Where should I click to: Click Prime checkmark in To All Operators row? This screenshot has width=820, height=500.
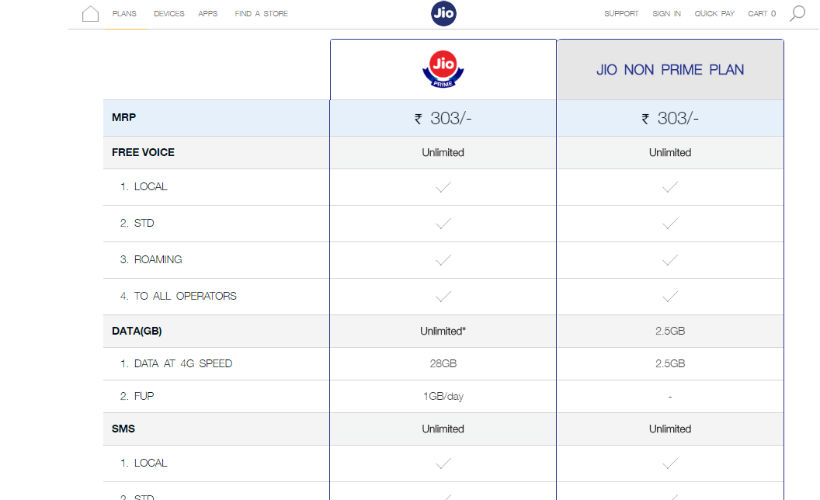point(443,297)
